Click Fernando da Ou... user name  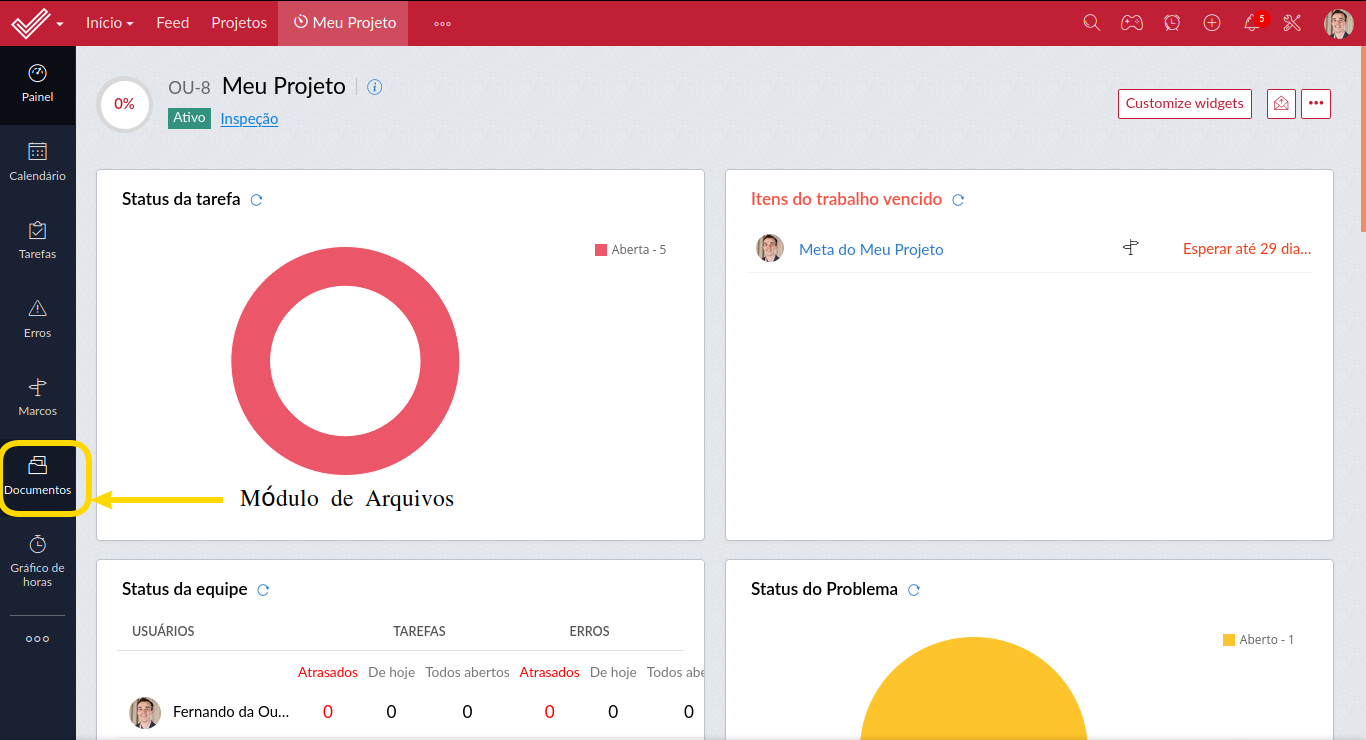click(x=231, y=712)
